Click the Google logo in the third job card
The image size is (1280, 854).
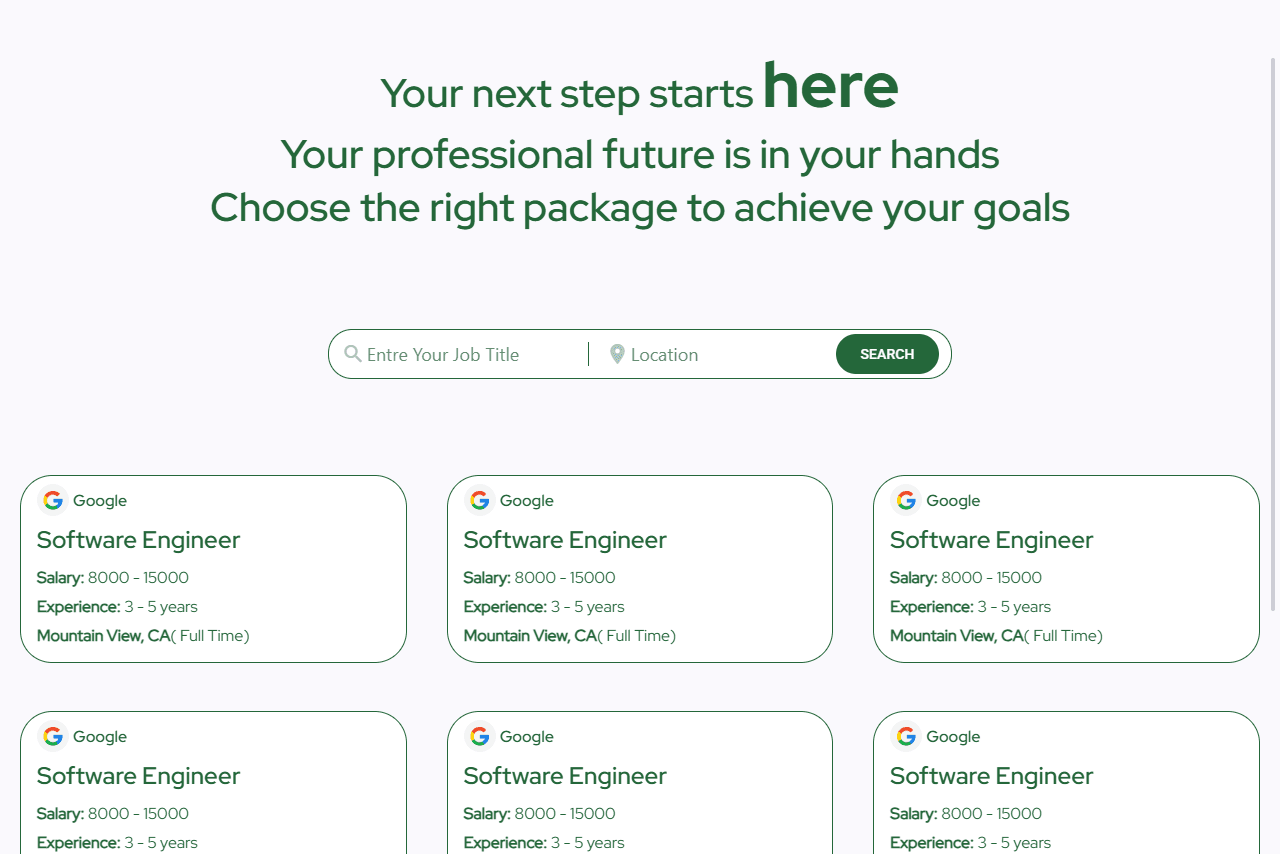[906, 500]
